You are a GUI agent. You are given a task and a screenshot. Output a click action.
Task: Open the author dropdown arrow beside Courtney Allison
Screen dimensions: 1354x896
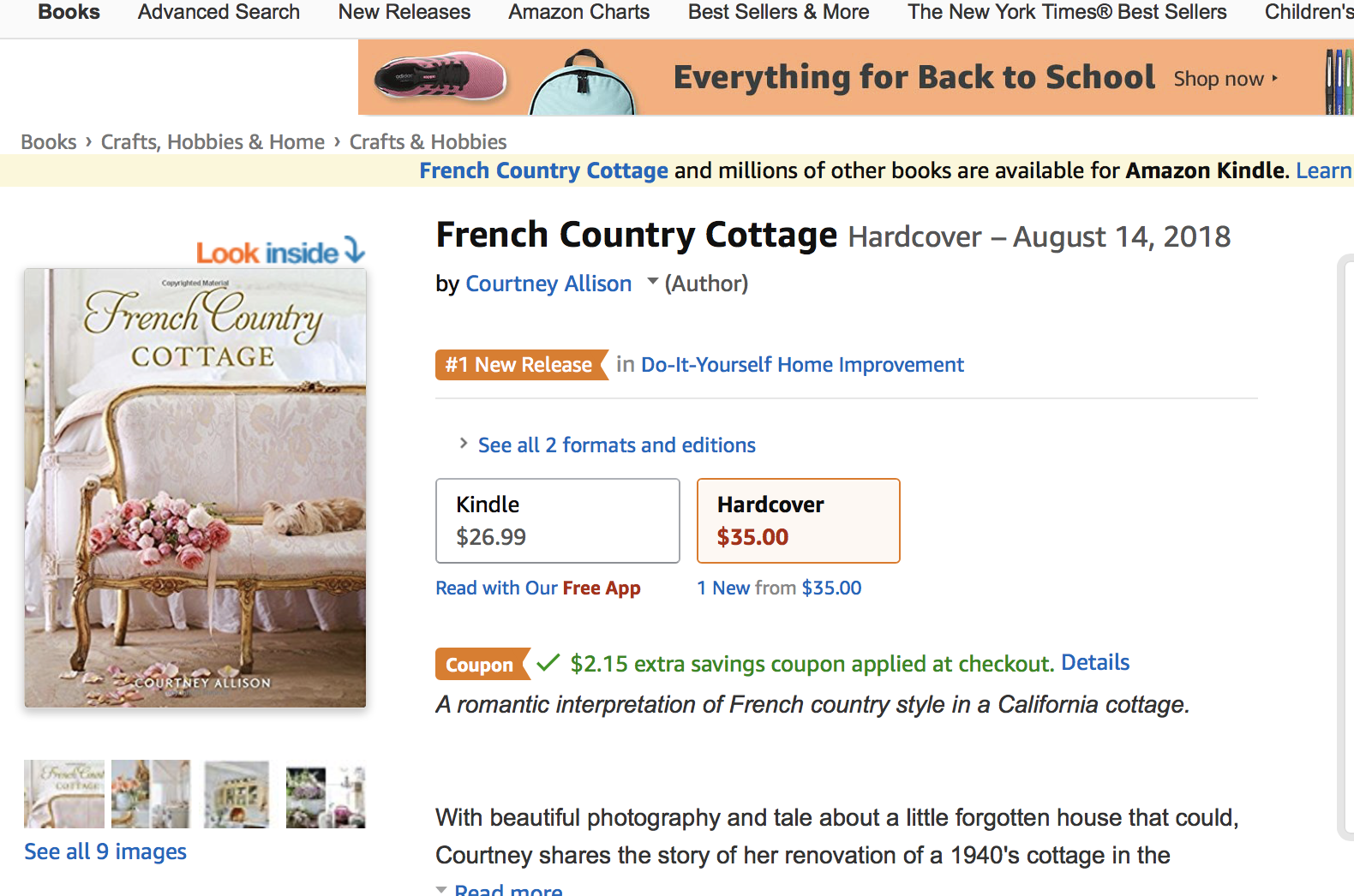(652, 282)
